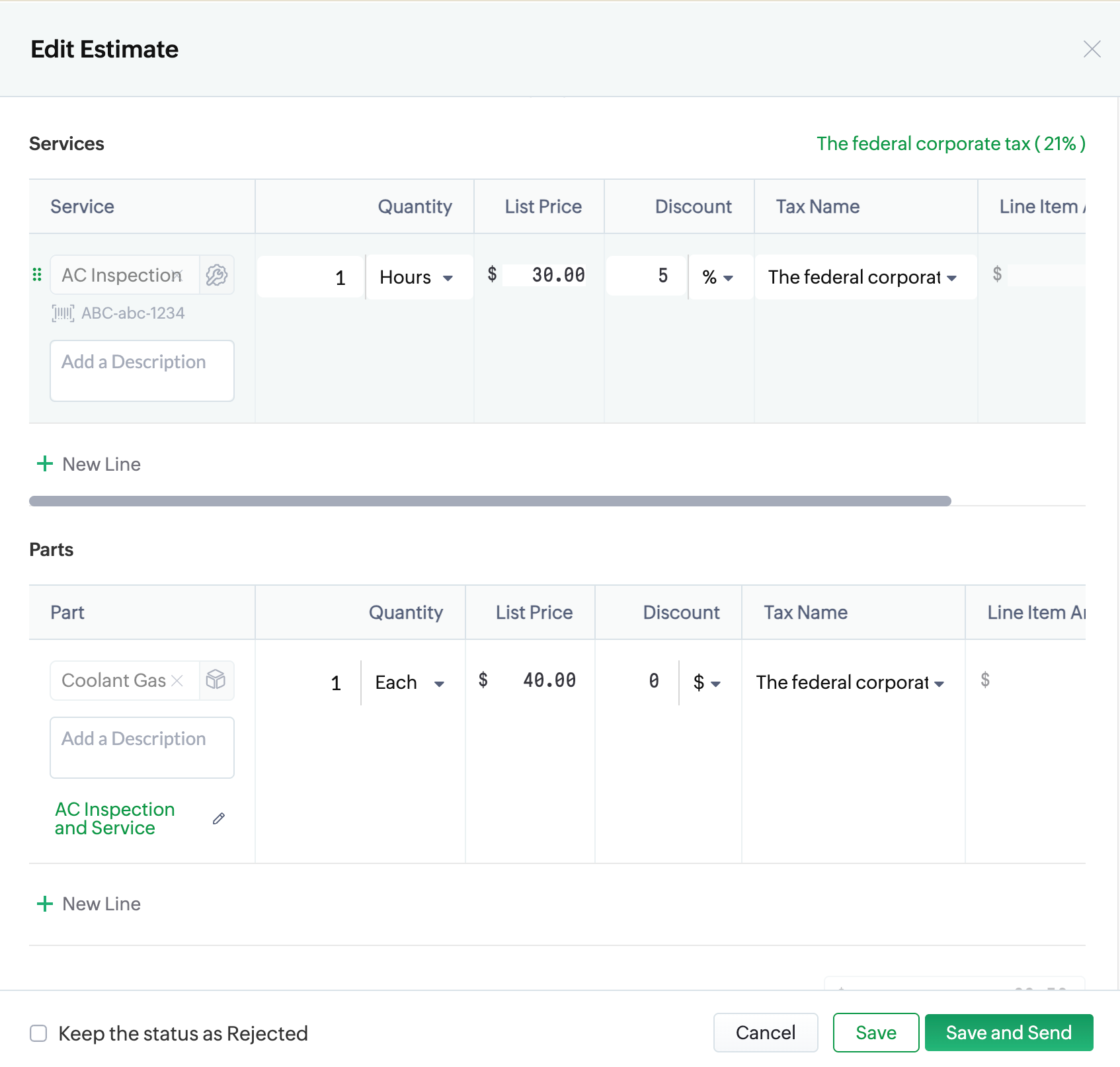Viewport: 1120px width, 1067px height.
Task: Click the plus icon for New Line under Services
Action: (x=45, y=464)
